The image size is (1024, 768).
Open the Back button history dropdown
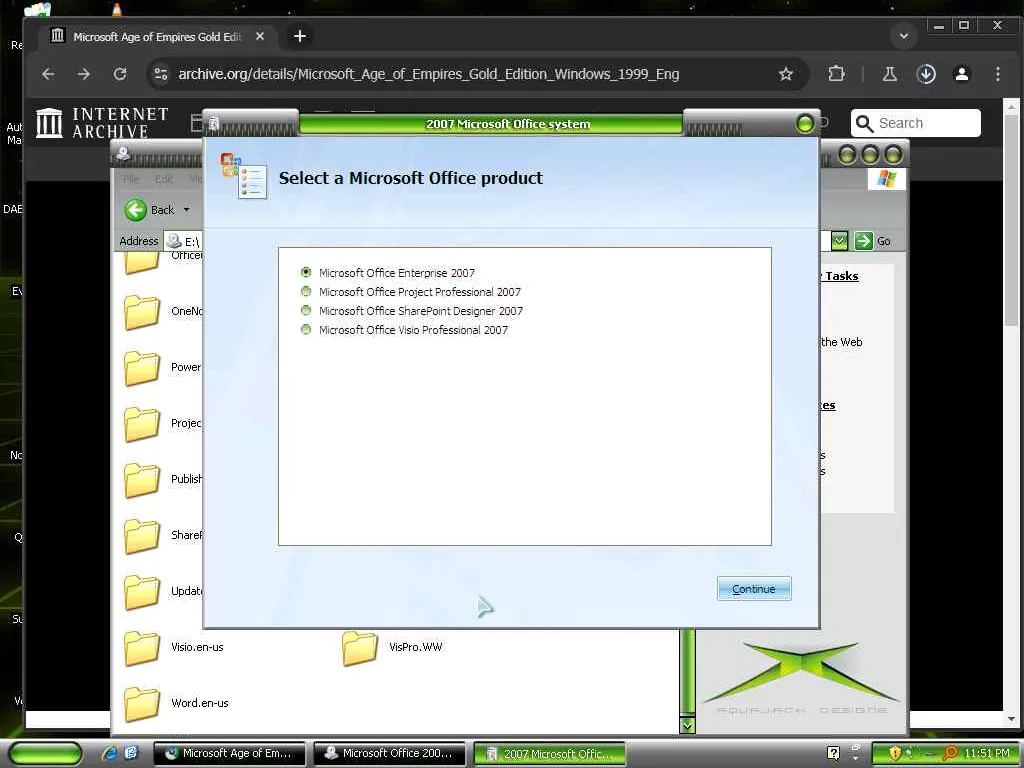click(186, 210)
